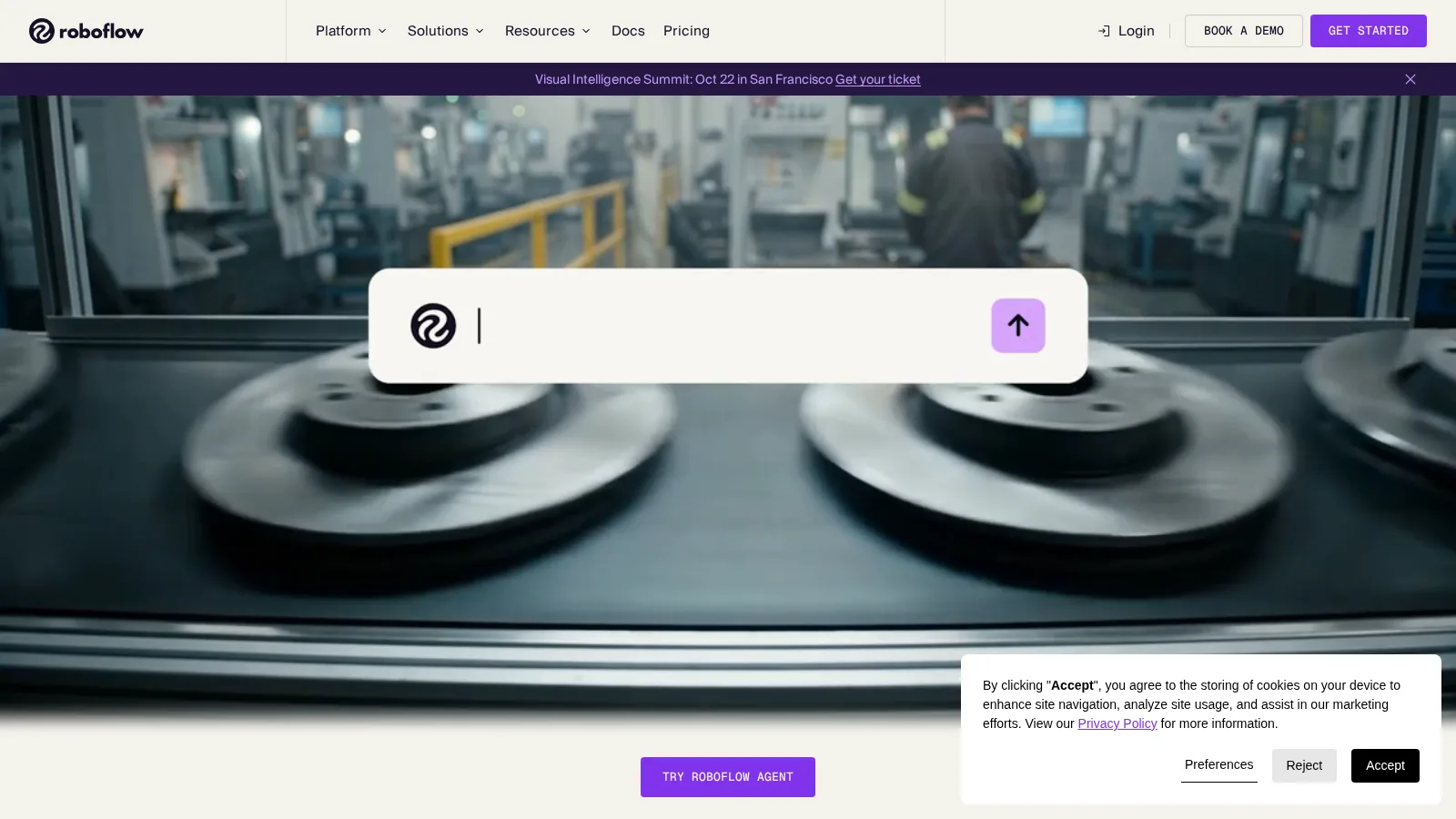
Task: Close the Visual Intelligence Summit banner
Action: [1410, 79]
